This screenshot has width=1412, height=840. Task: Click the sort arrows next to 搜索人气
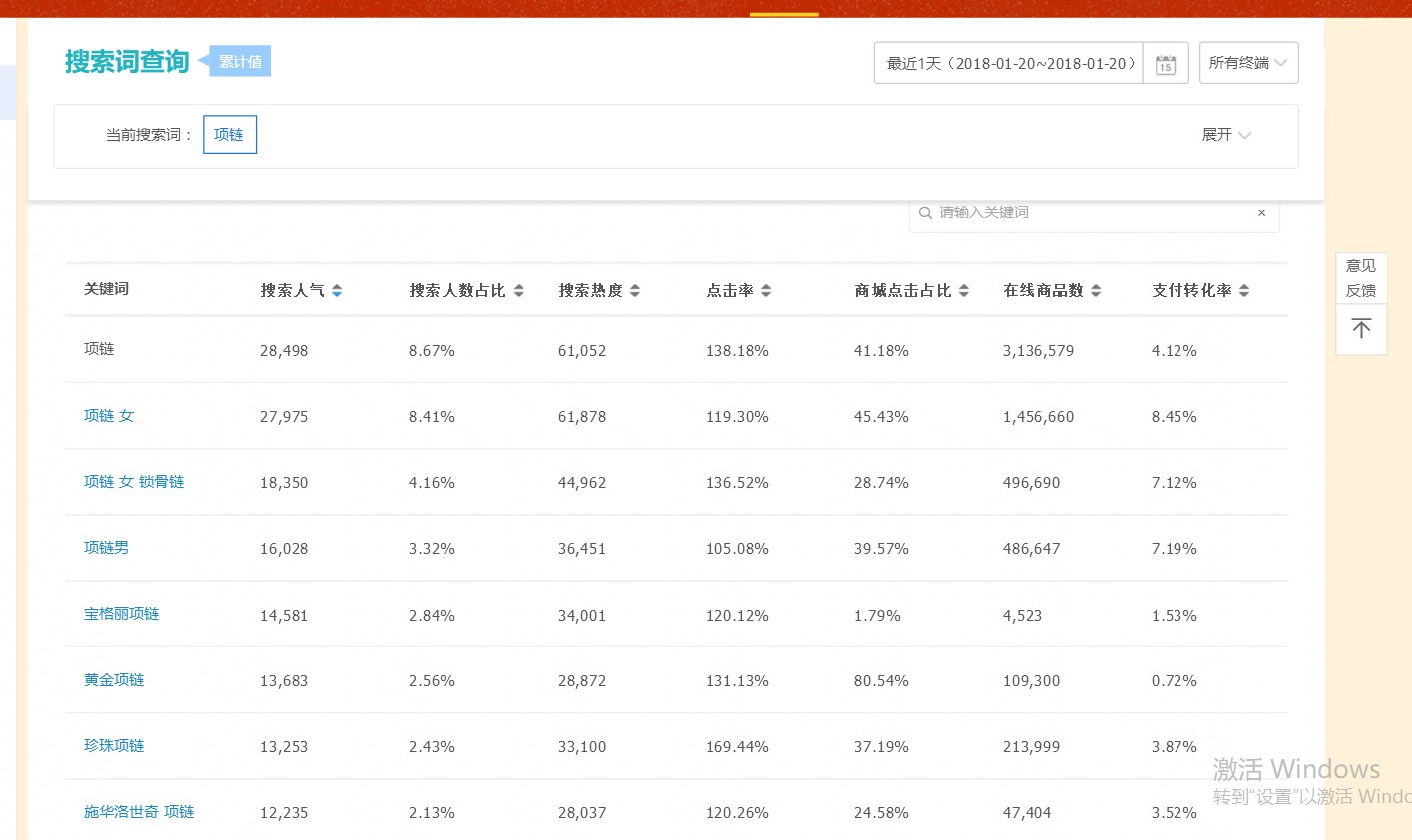(x=336, y=290)
